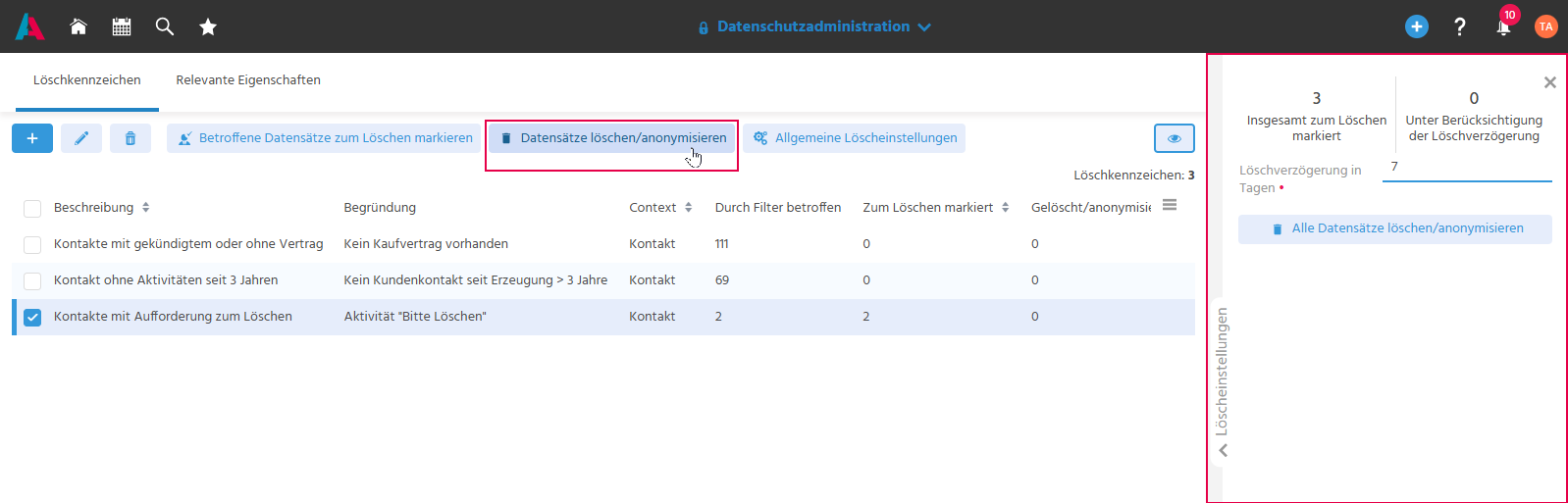
Task: Collapse the Löscheinstellungen panel chevron
Action: 1224,450
